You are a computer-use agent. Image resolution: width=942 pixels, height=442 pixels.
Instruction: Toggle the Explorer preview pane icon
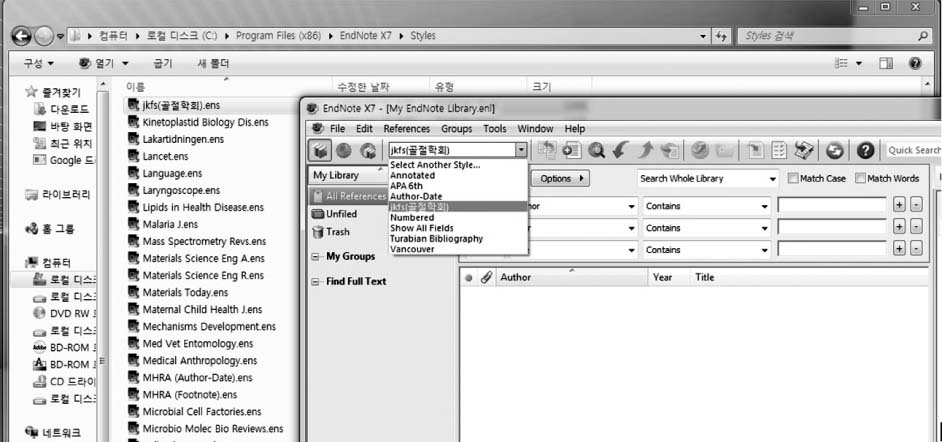(886, 63)
